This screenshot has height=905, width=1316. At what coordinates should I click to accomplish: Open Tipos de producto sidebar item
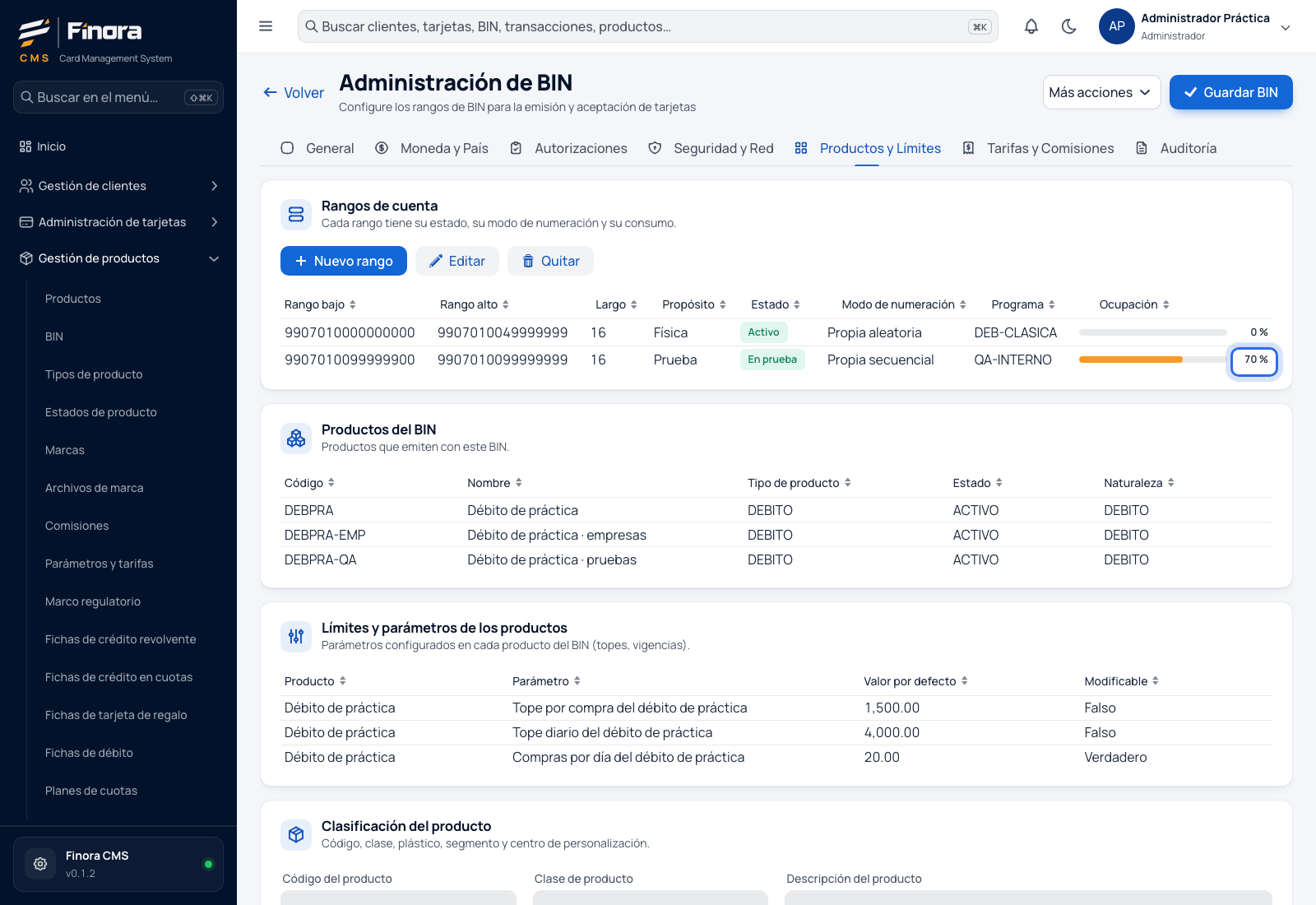pos(94,374)
